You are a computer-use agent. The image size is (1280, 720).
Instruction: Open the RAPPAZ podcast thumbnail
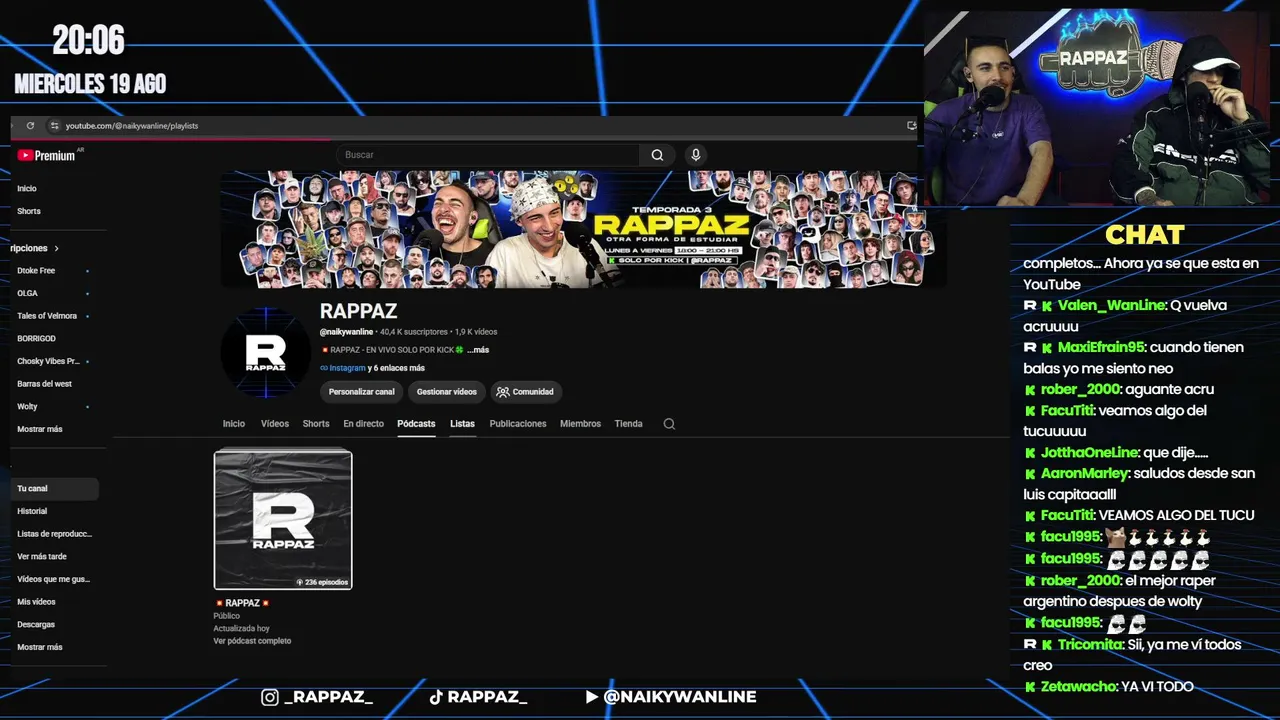coord(283,520)
